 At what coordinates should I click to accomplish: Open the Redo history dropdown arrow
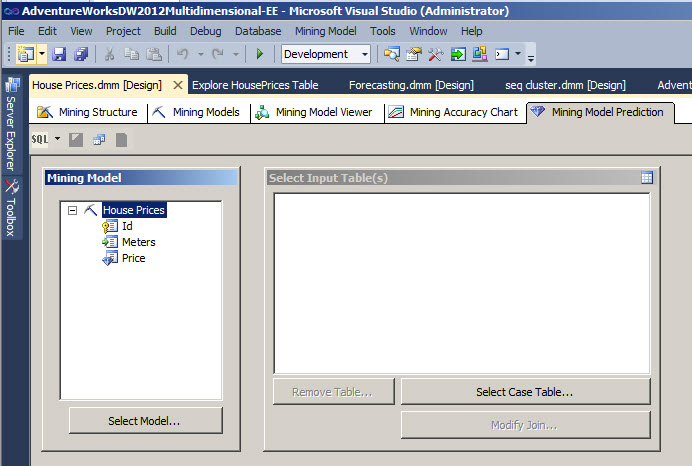tap(236, 54)
